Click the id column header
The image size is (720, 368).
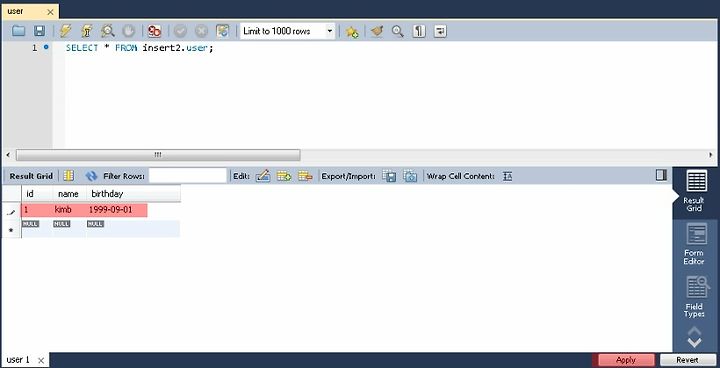37,194
